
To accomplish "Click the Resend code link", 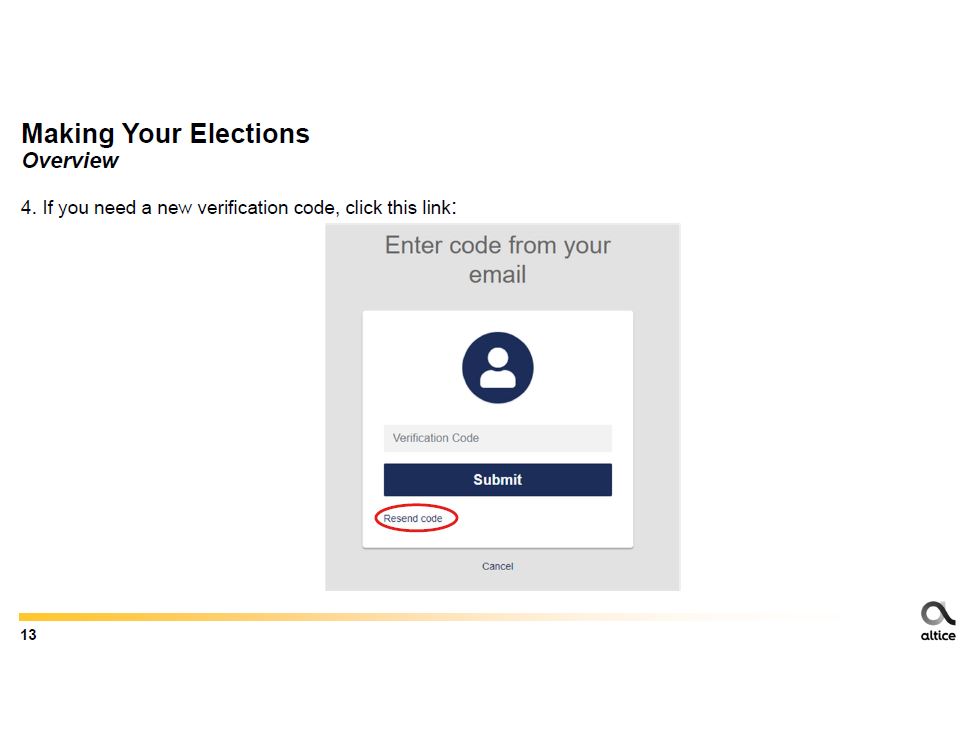I will (x=413, y=519).
